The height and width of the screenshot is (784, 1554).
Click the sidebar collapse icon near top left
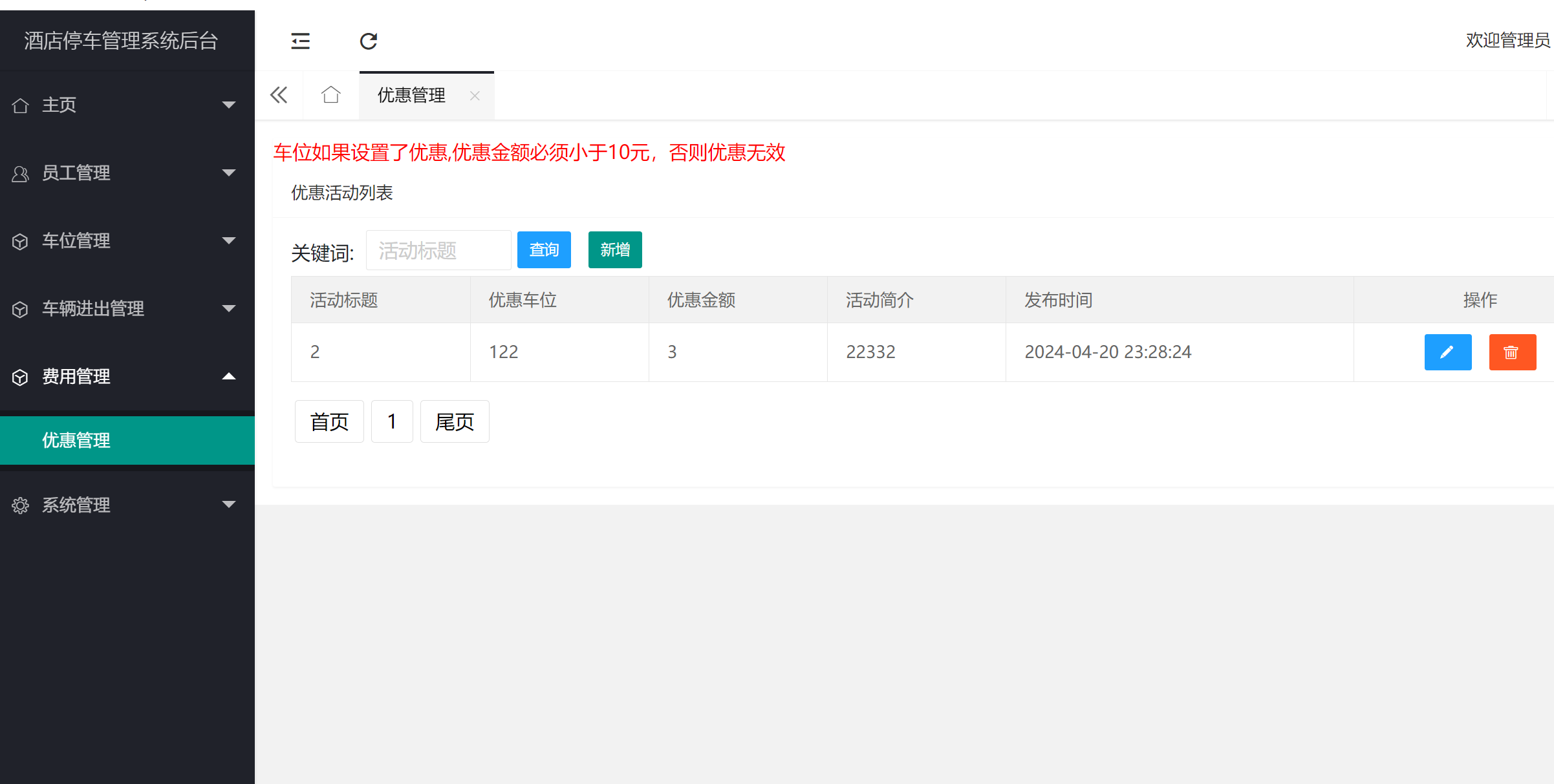pyautogui.click(x=300, y=41)
